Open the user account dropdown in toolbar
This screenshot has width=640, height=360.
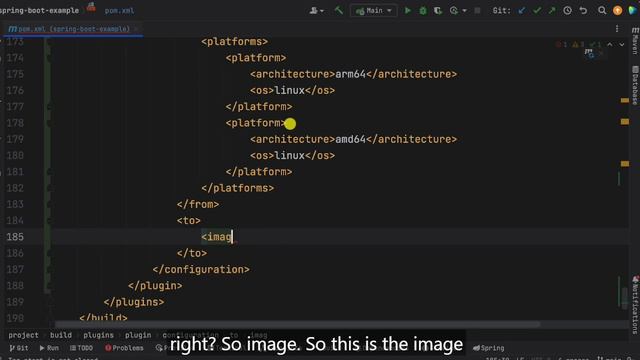(316, 11)
